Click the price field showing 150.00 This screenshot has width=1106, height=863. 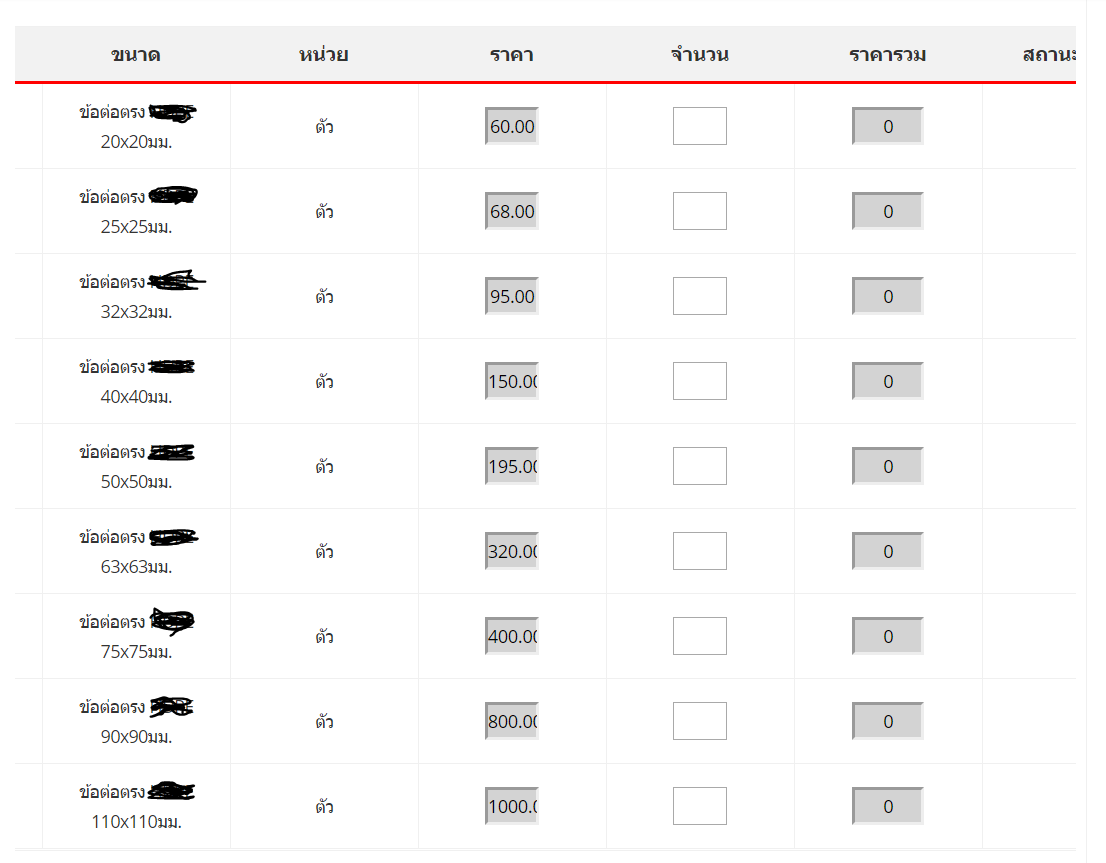511,381
